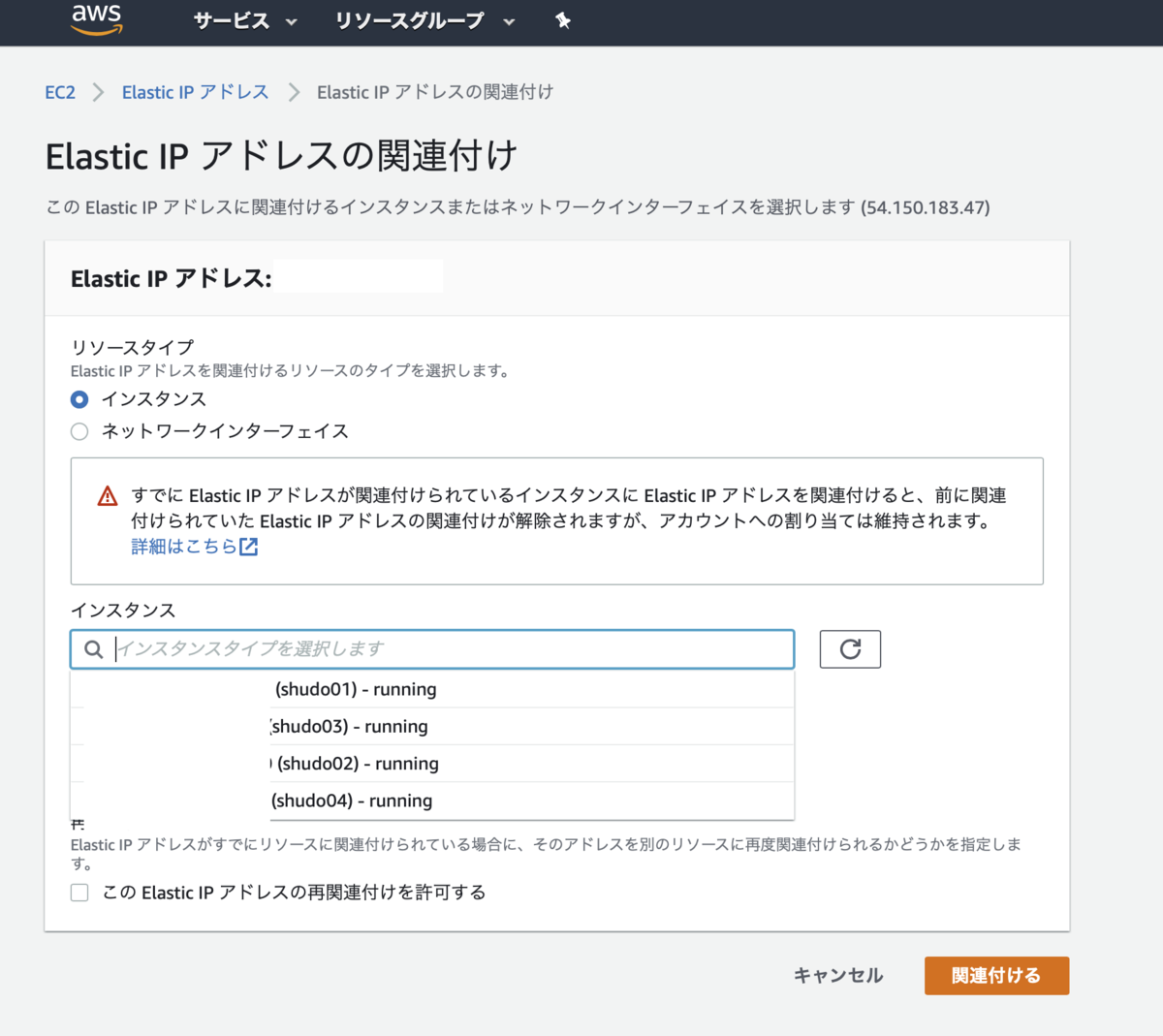Click the Elastic IP address 54.150.183.47 text
This screenshot has height=1036, width=1163.
[926, 207]
